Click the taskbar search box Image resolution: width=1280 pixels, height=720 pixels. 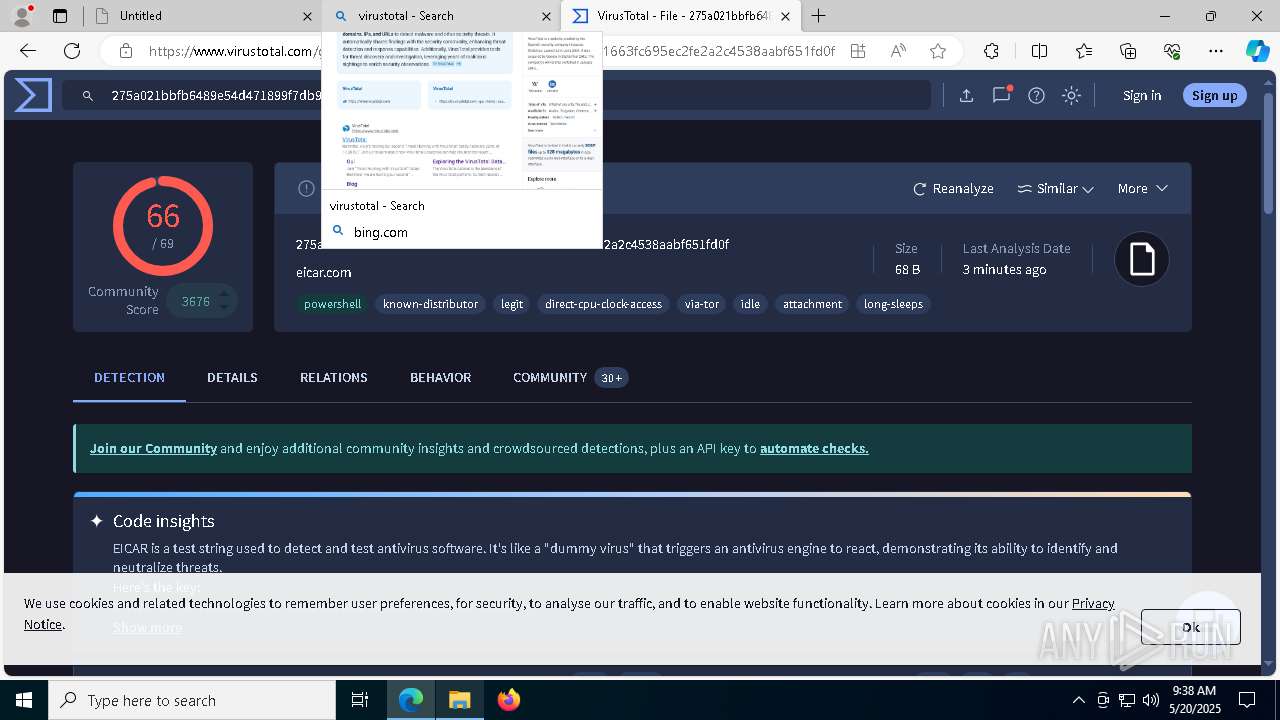pos(192,700)
